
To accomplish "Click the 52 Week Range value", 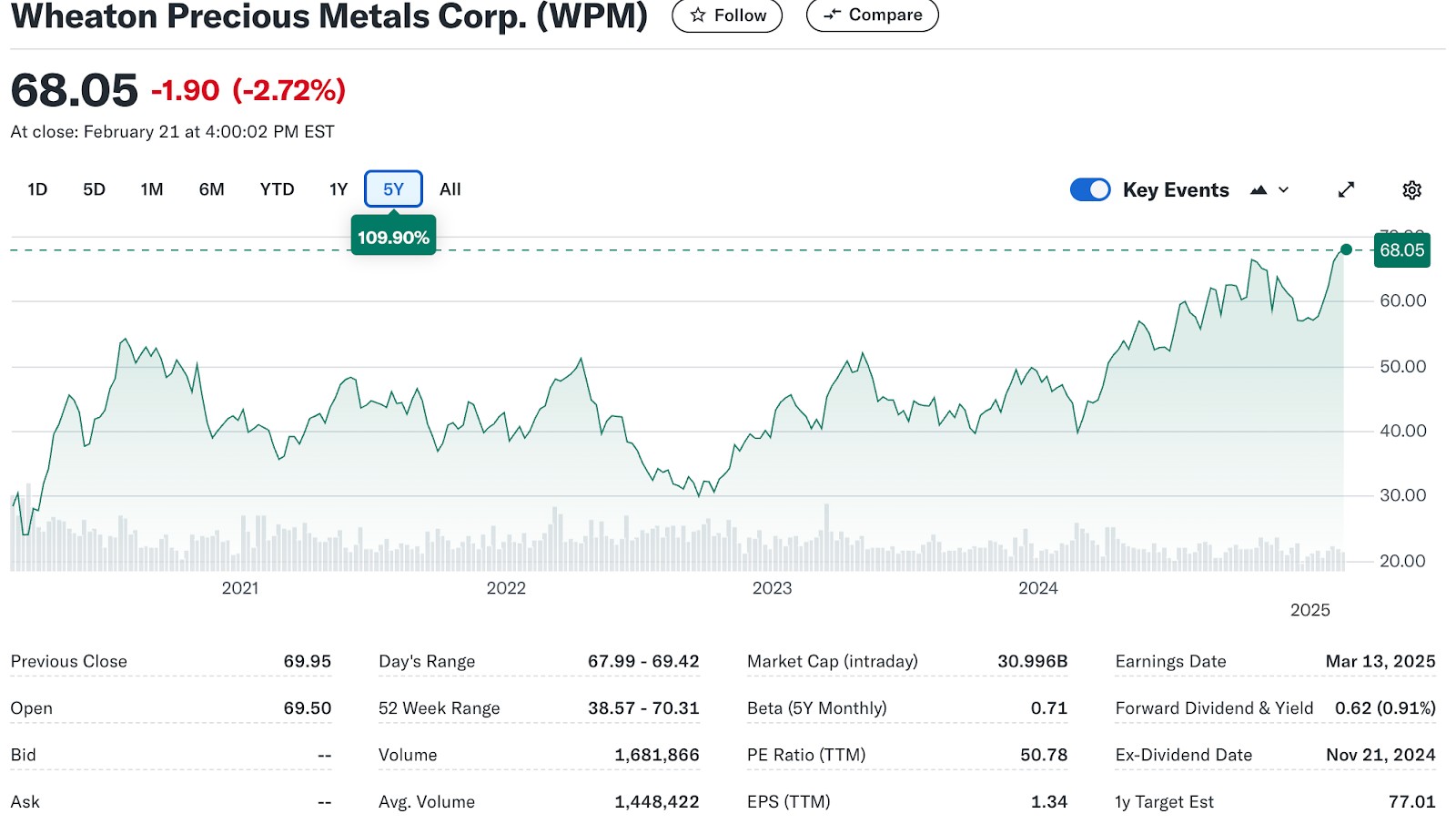I will point(643,707).
